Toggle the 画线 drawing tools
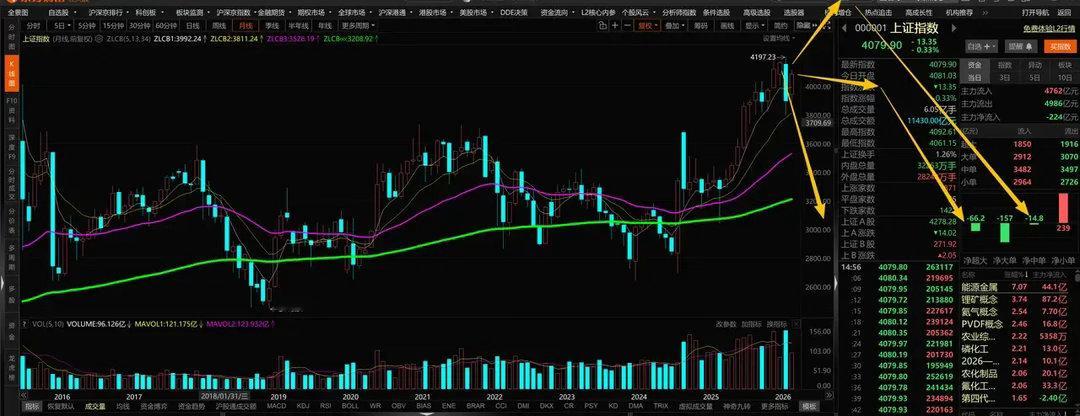The image size is (1080, 416). (727, 25)
